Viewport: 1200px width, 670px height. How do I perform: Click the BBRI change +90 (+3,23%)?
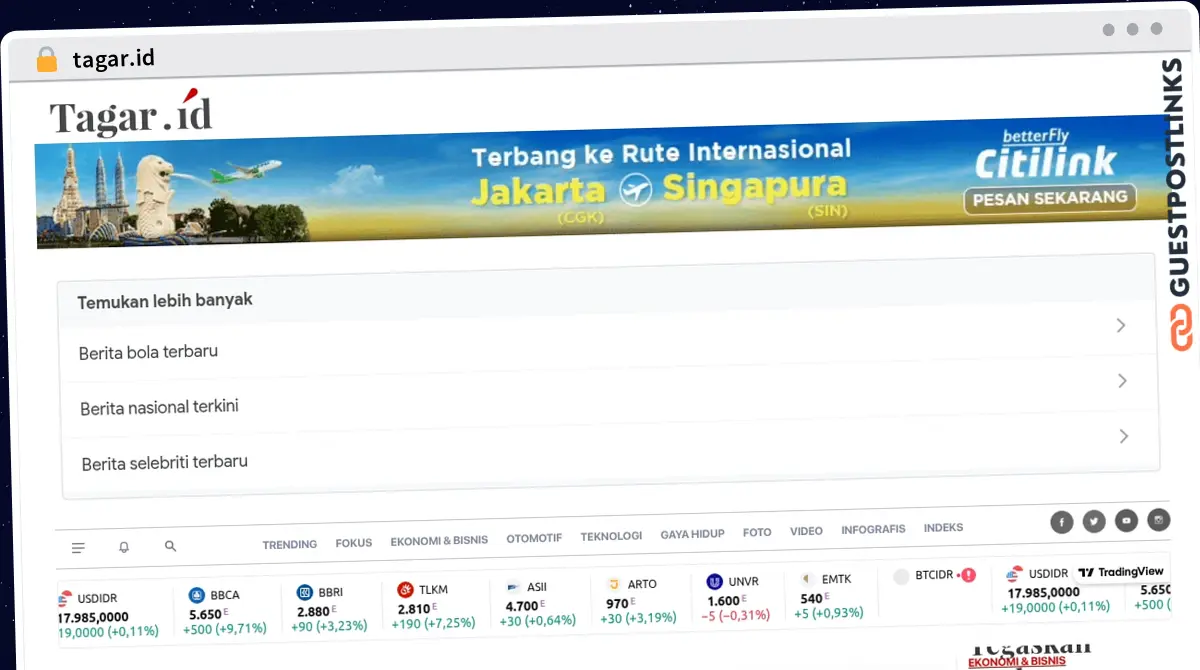click(x=329, y=626)
